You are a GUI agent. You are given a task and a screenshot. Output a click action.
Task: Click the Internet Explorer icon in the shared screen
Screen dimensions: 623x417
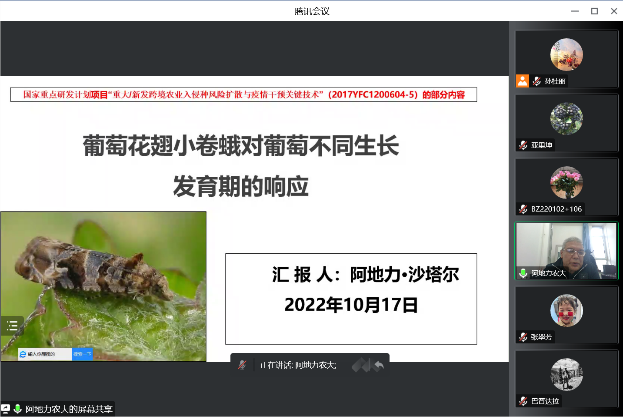(24, 354)
